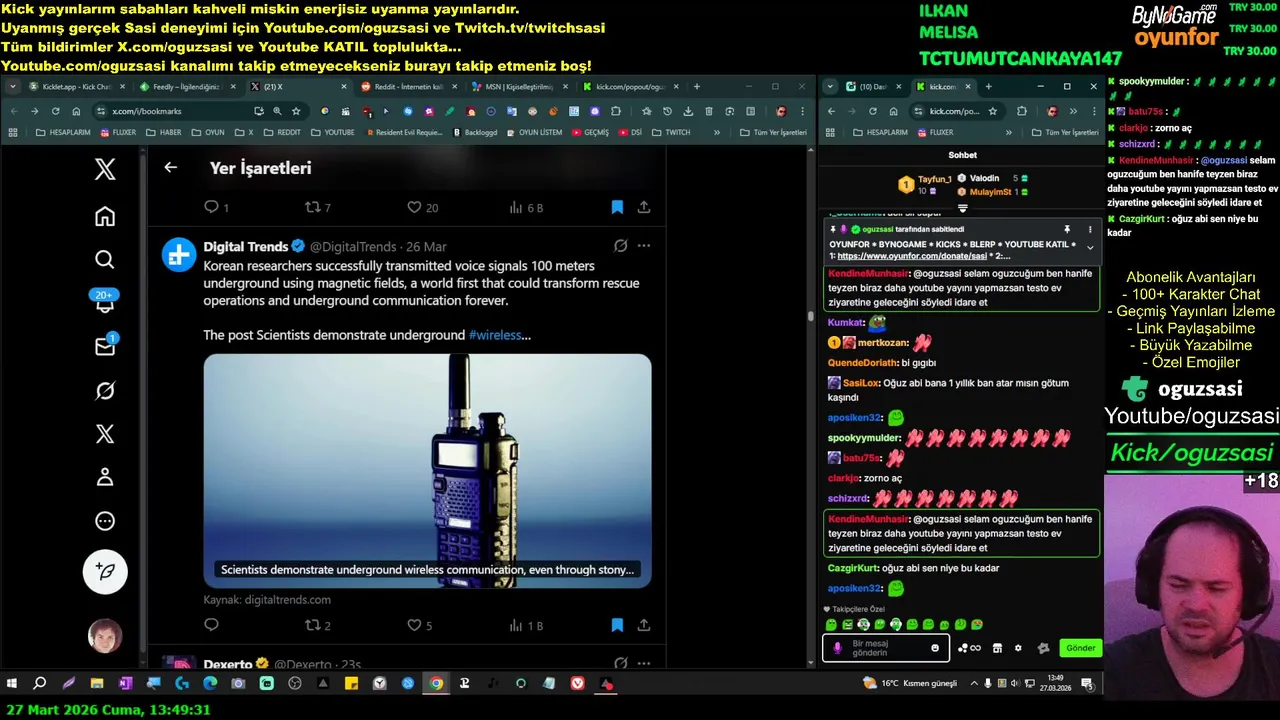
Task: Open X More circle menu icon
Action: 105,521
